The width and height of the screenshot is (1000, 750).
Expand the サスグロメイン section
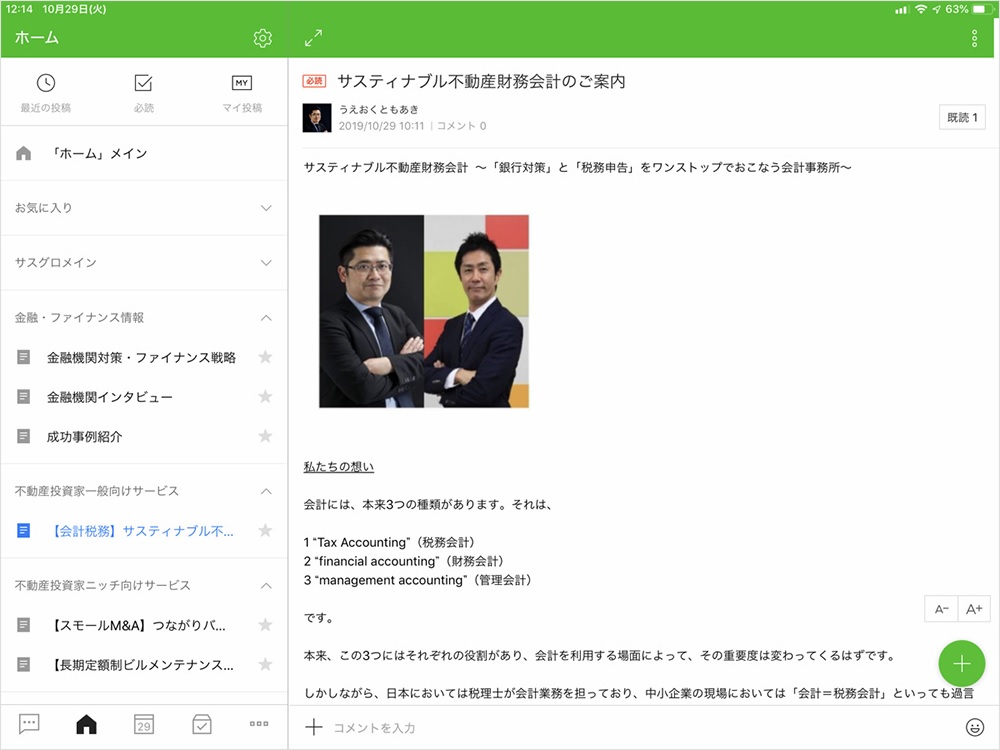266,263
